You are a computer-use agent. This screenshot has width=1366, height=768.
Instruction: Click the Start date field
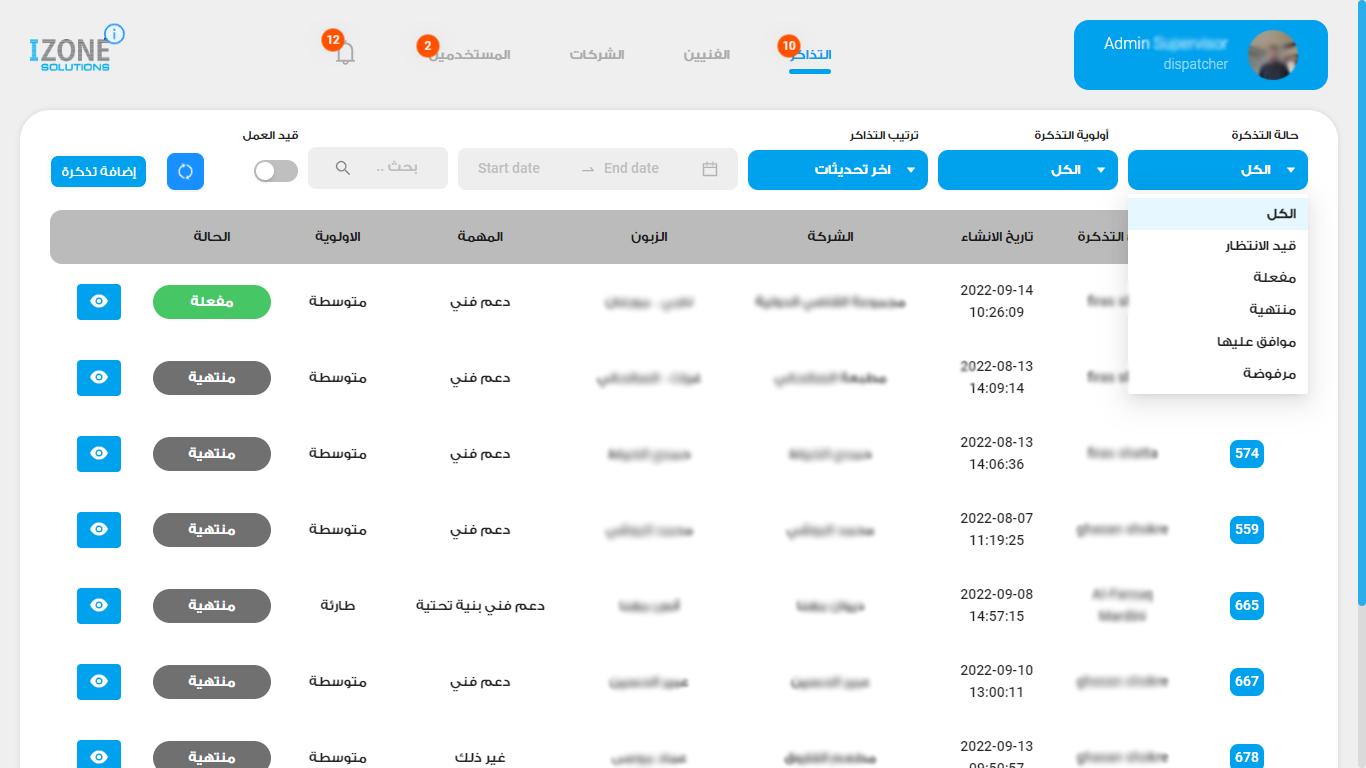[509, 169]
